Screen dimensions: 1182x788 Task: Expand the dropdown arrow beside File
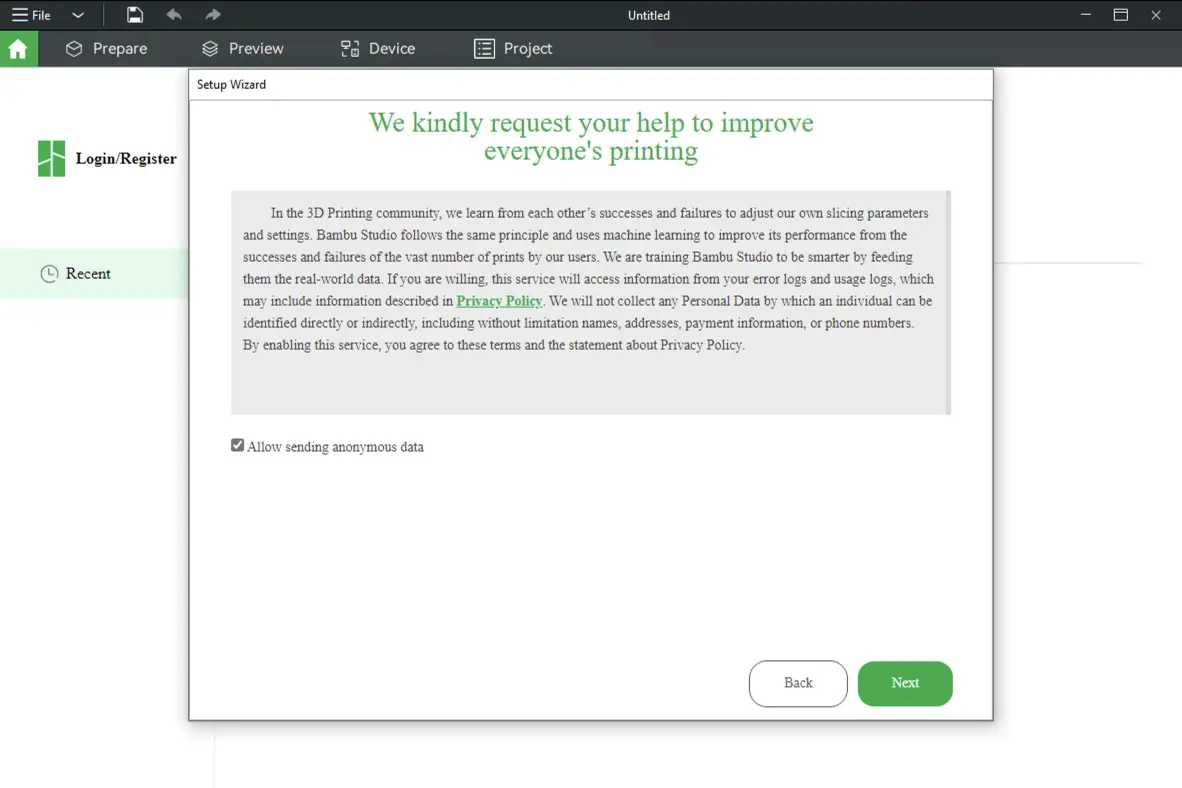pos(78,15)
